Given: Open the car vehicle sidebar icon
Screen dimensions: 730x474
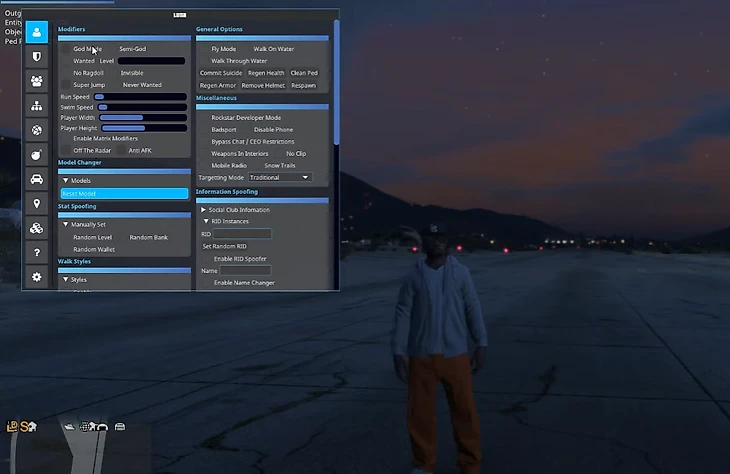Looking at the screenshot, I should click(37, 179).
